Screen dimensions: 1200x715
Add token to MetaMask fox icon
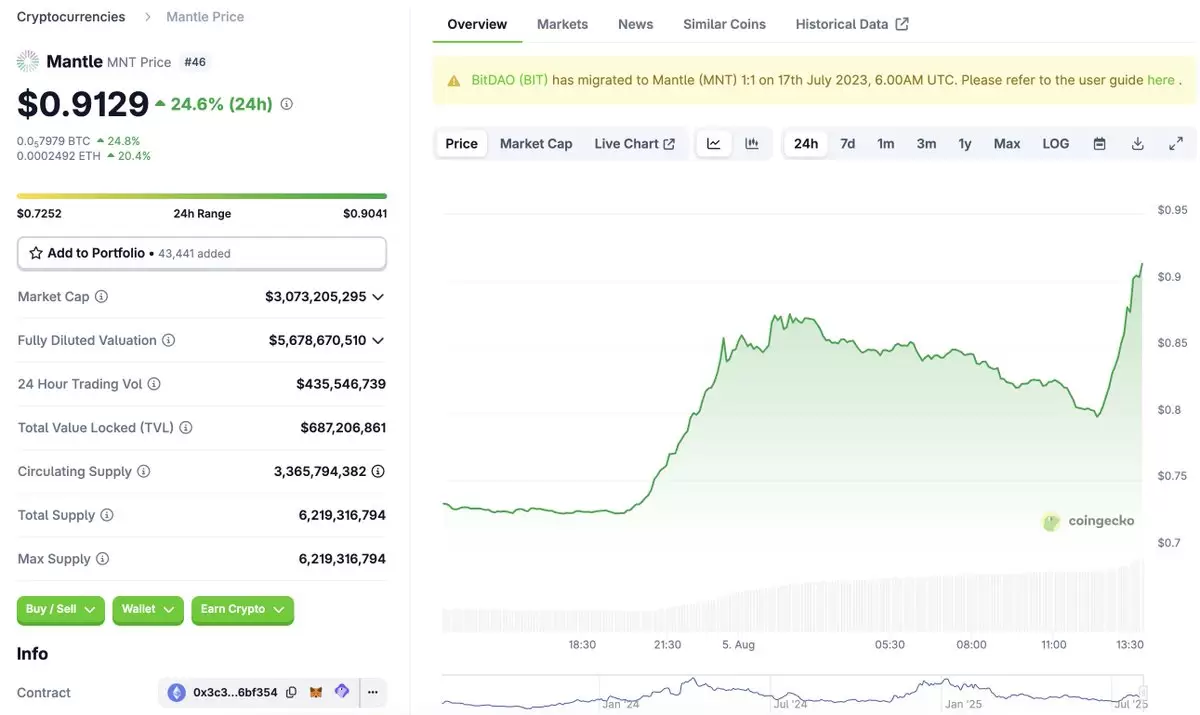pos(316,692)
